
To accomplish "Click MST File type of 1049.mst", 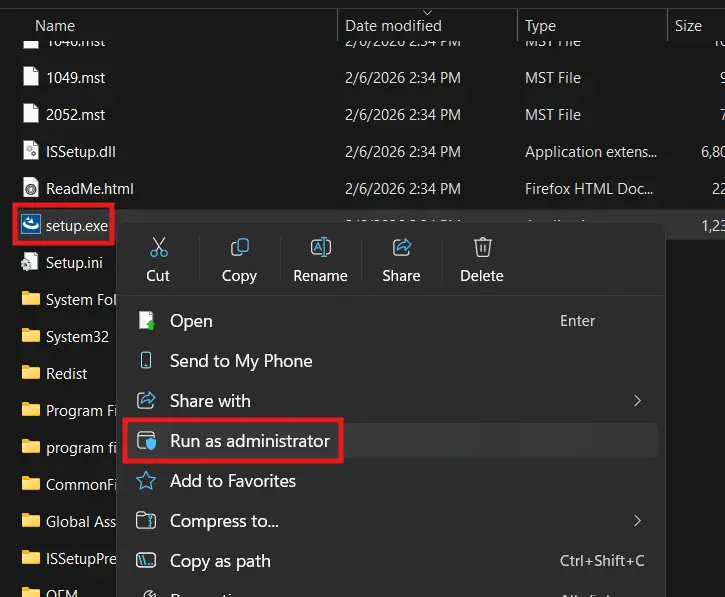I will pyautogui.click(x=553, y=78).
